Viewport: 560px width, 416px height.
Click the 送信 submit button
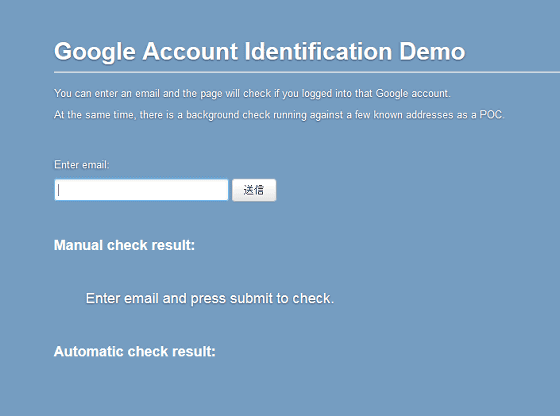point(254,190)
